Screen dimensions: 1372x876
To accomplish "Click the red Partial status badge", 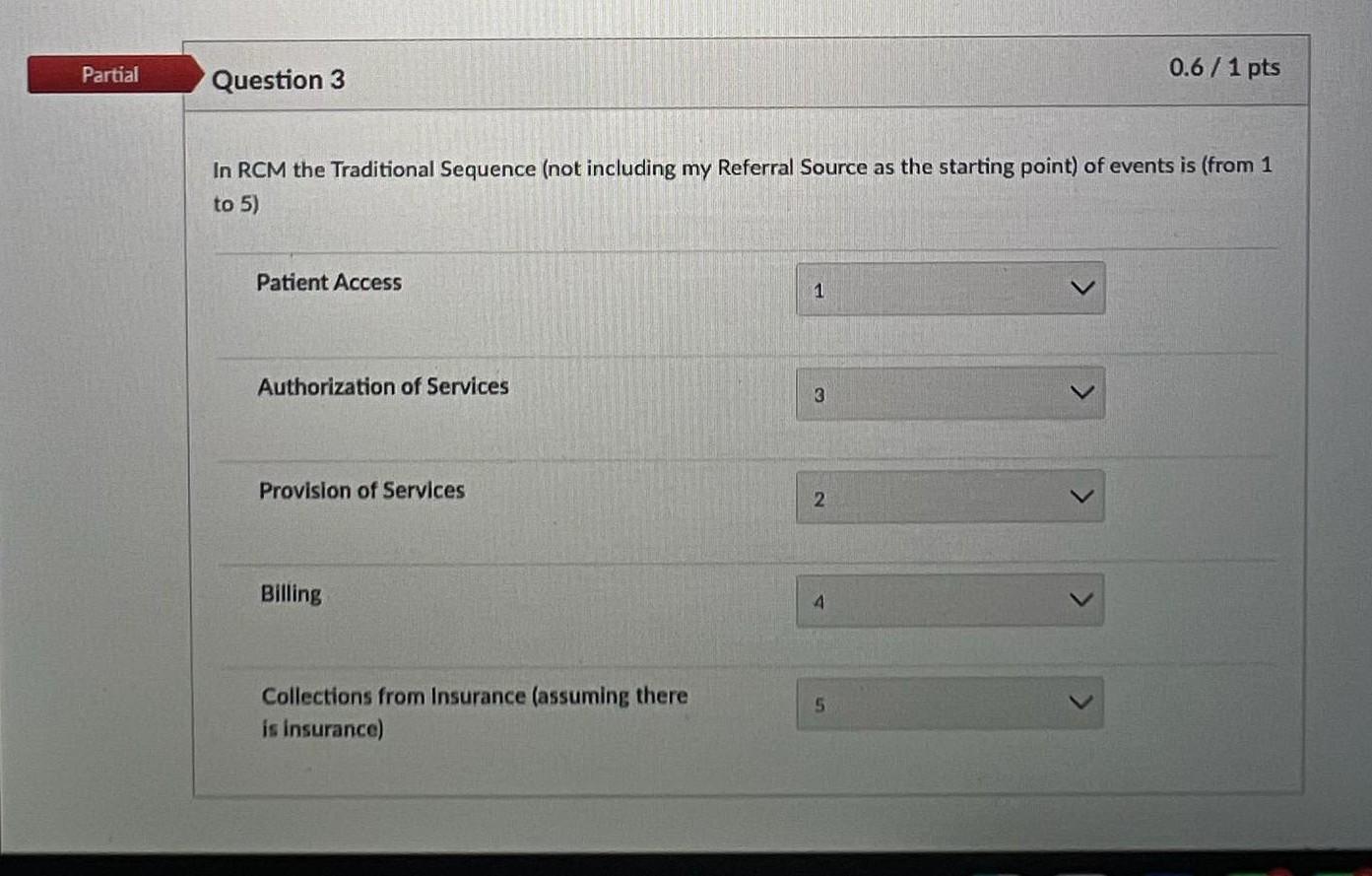I will pyautogui.click(x=110, y=74).
